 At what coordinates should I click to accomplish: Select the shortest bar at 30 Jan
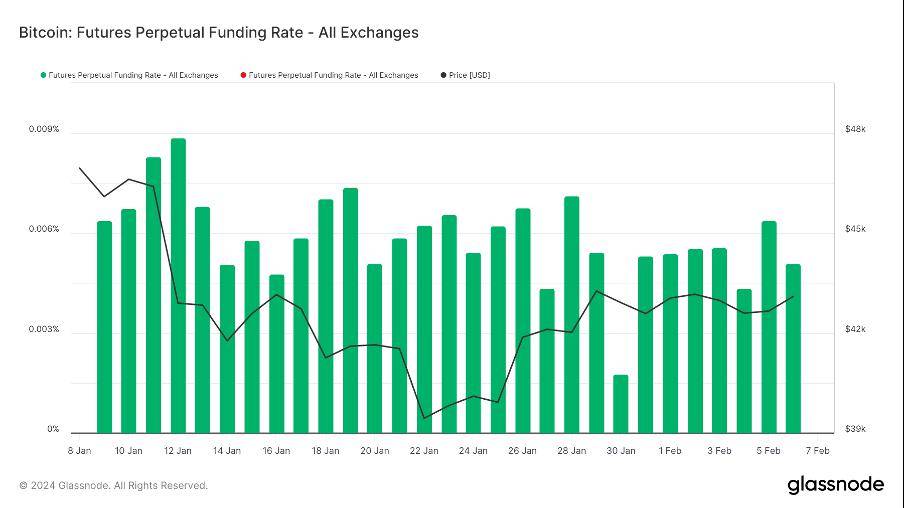(620, 404)
